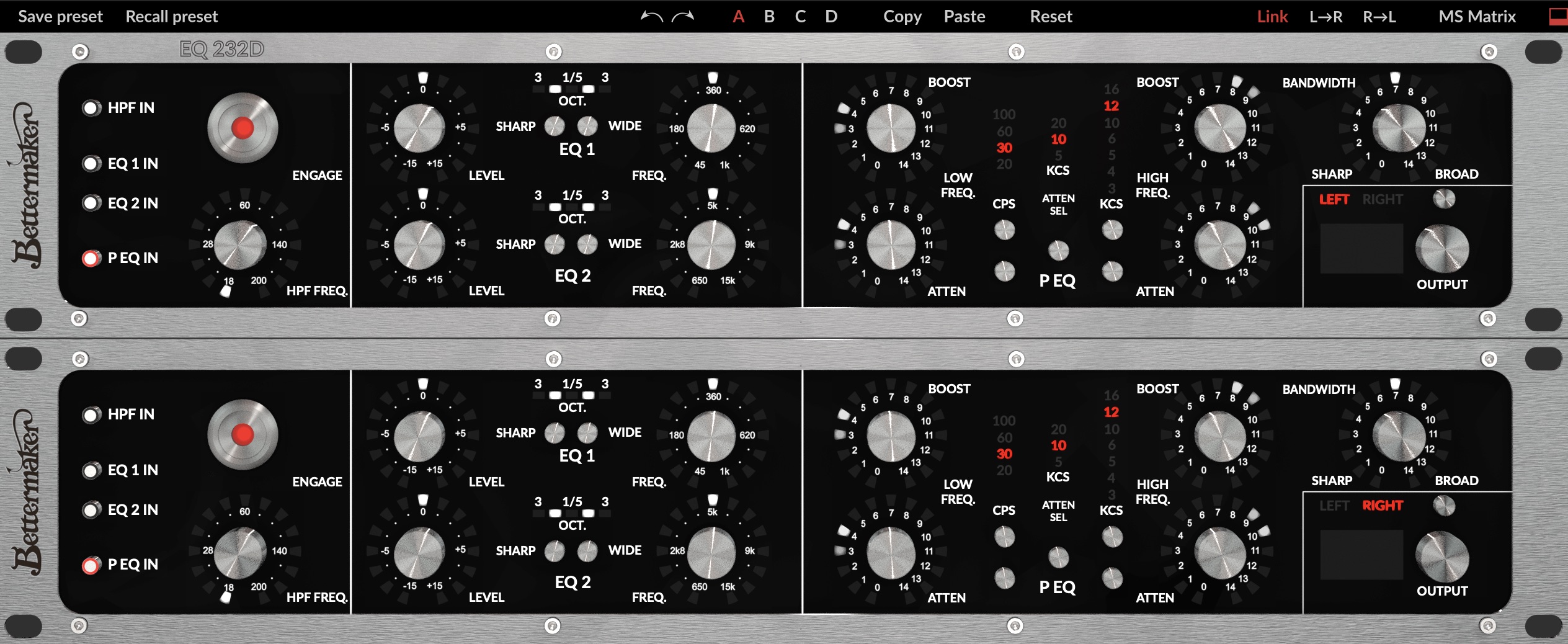
Task: Click EQ 2 LEVEL knob on top unit
Action: pos(420,244)
